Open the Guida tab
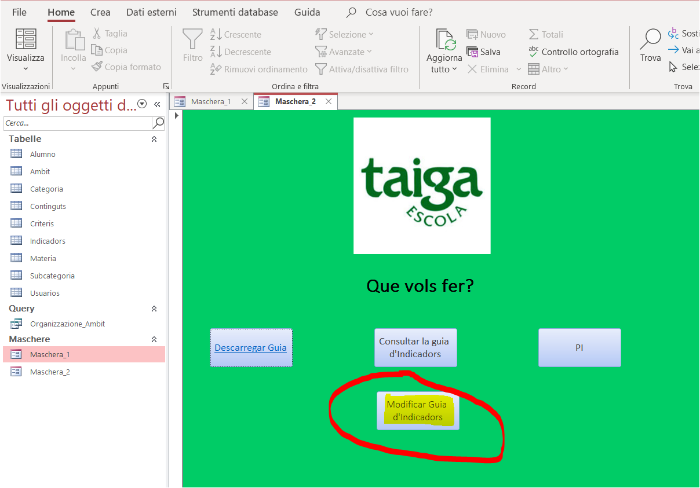 click(307, 12)
